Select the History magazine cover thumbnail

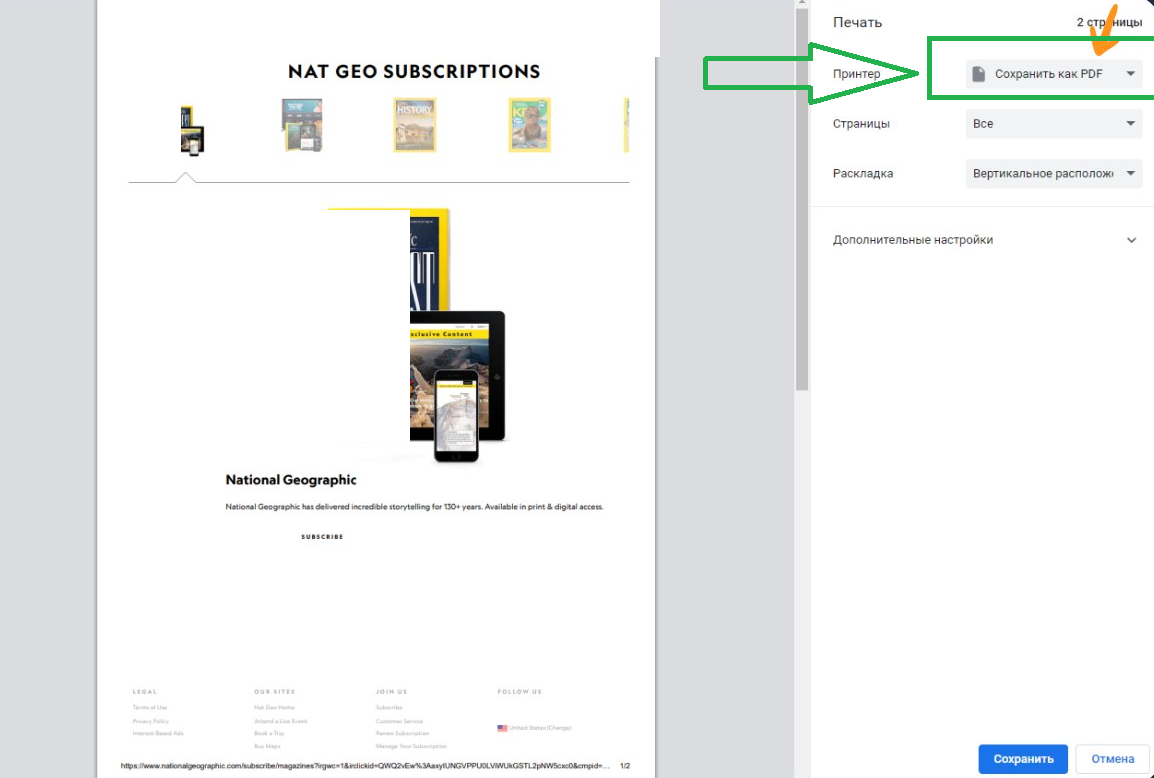coord(414,125)
